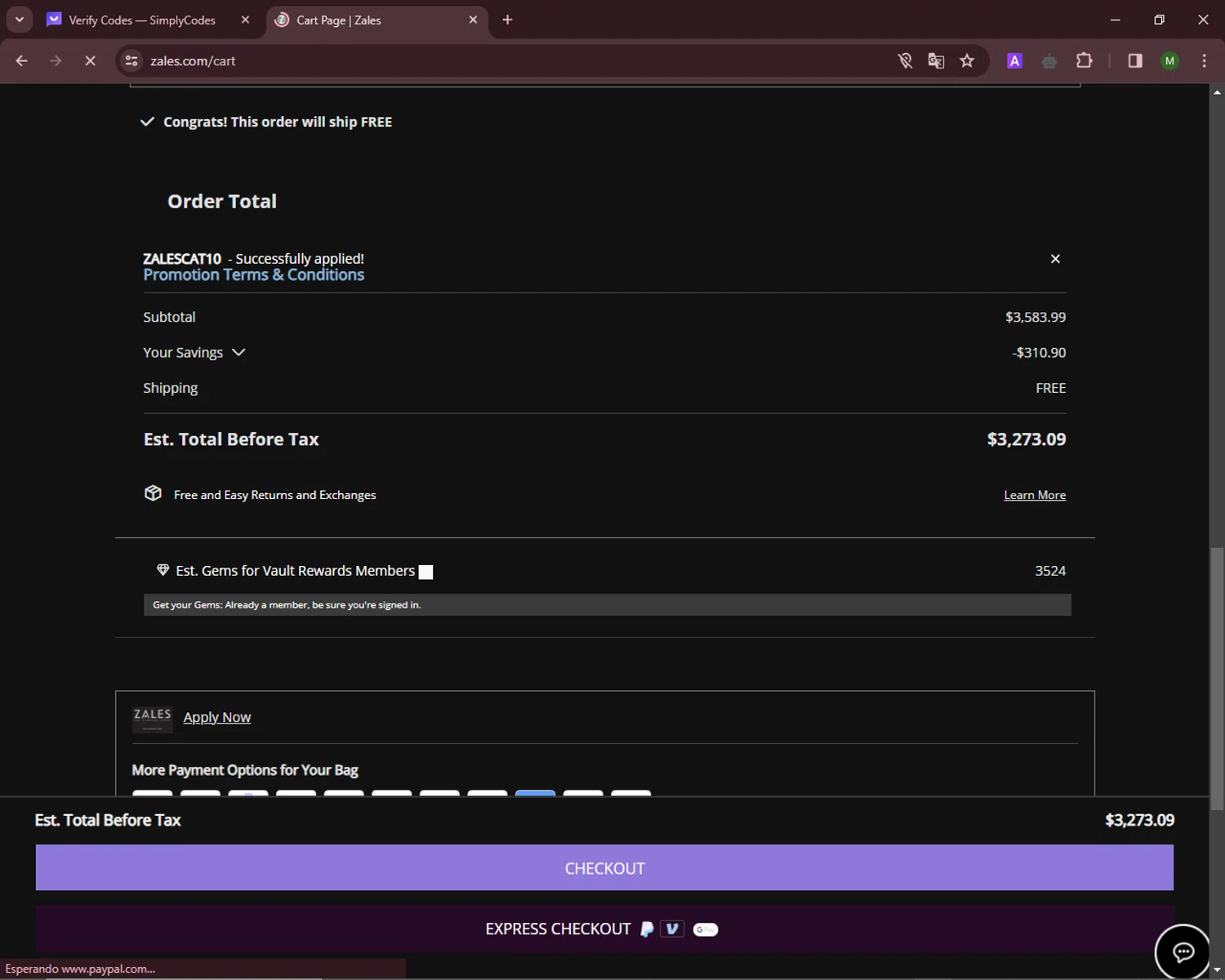Open the tab search dropdown in Chrome
Screen dimensions: 1225x980
[19, 20]
